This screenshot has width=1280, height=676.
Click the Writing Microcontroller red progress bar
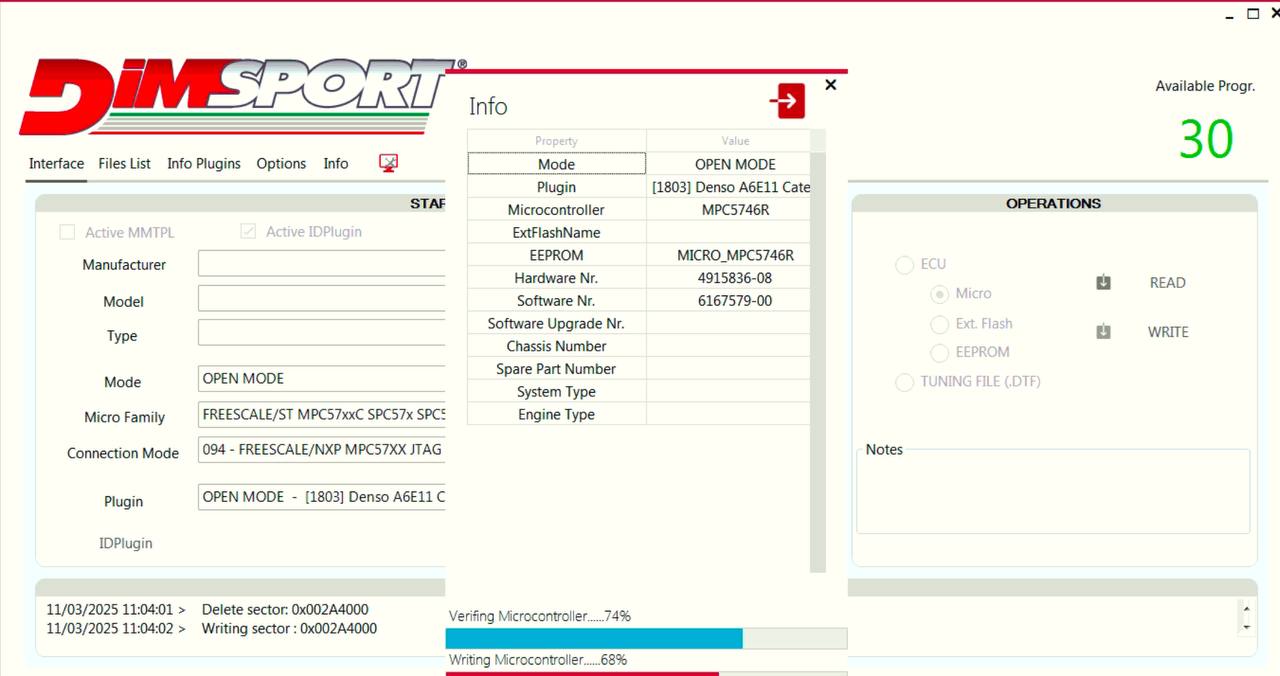(646, 673)
